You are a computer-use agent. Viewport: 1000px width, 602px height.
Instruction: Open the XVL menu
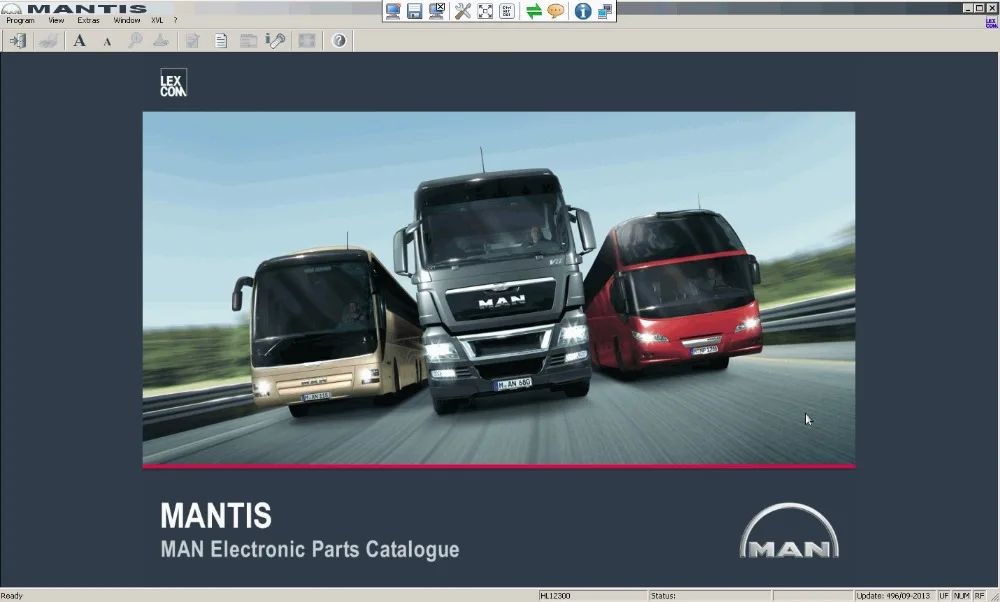point(157,20)
